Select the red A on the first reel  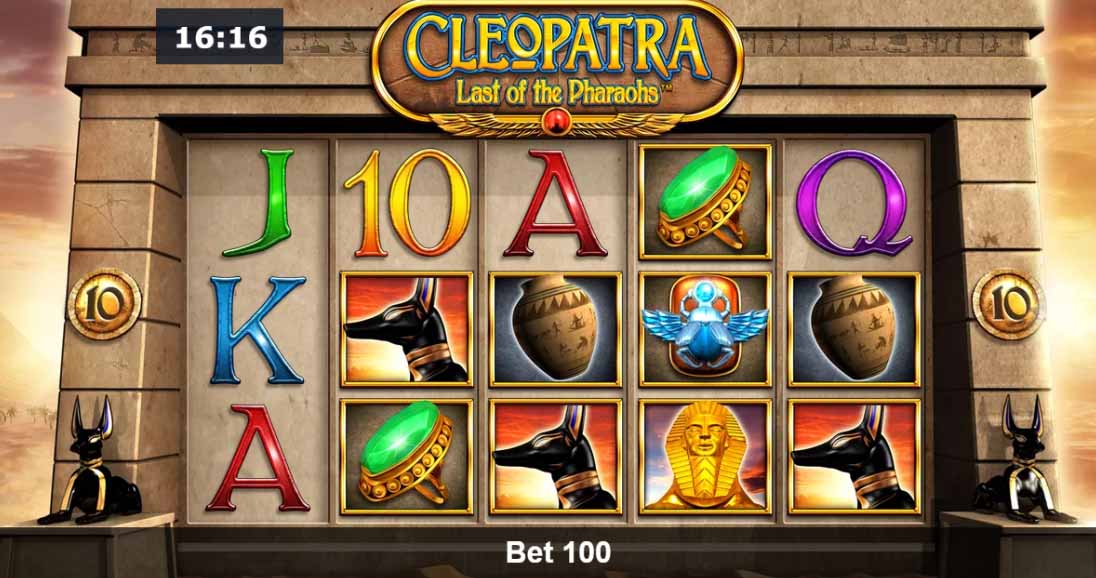pyautogui.click(x=258, y=458)
